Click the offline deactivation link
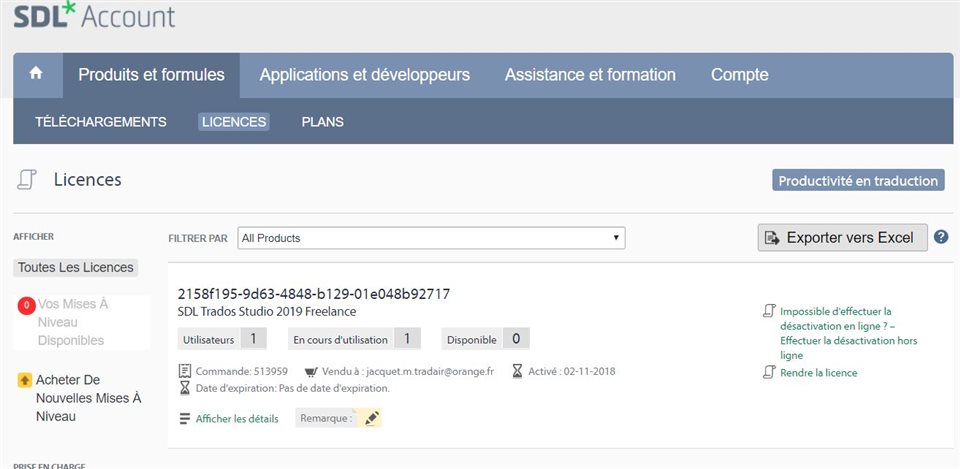Screen dimensions: 960x469 pos(849,333)
